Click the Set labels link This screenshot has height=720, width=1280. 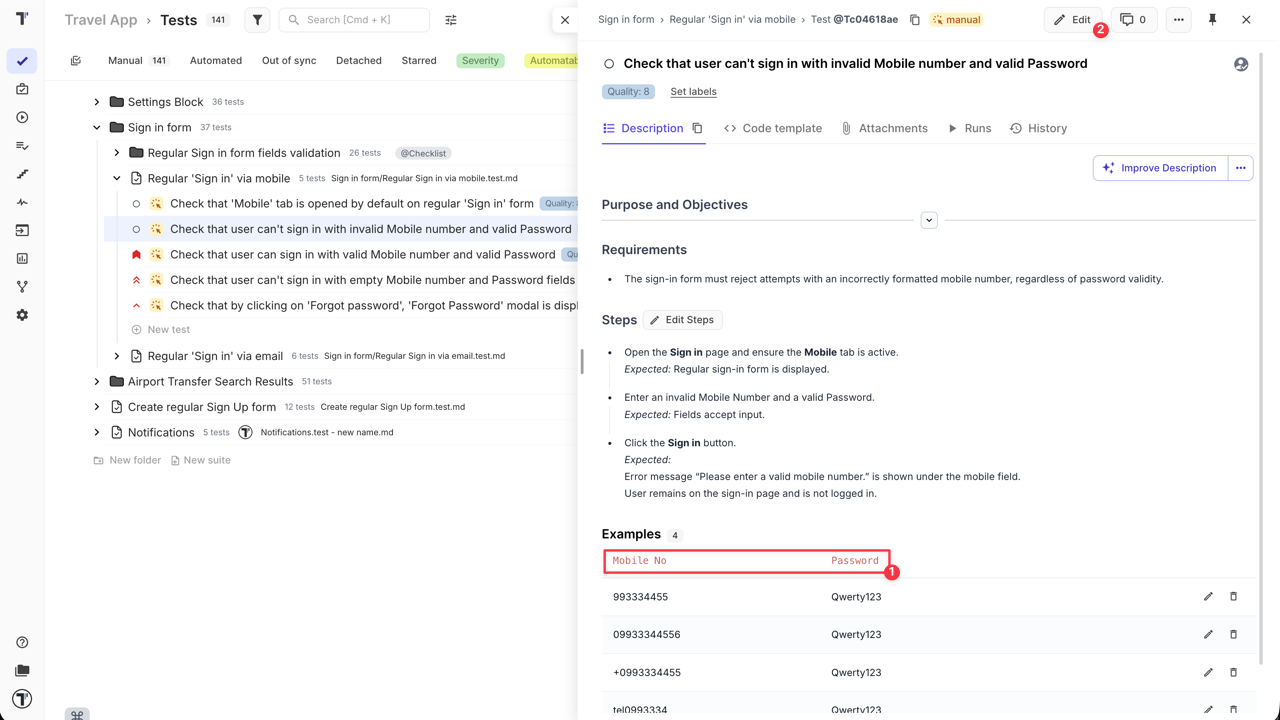coord(693,91)
